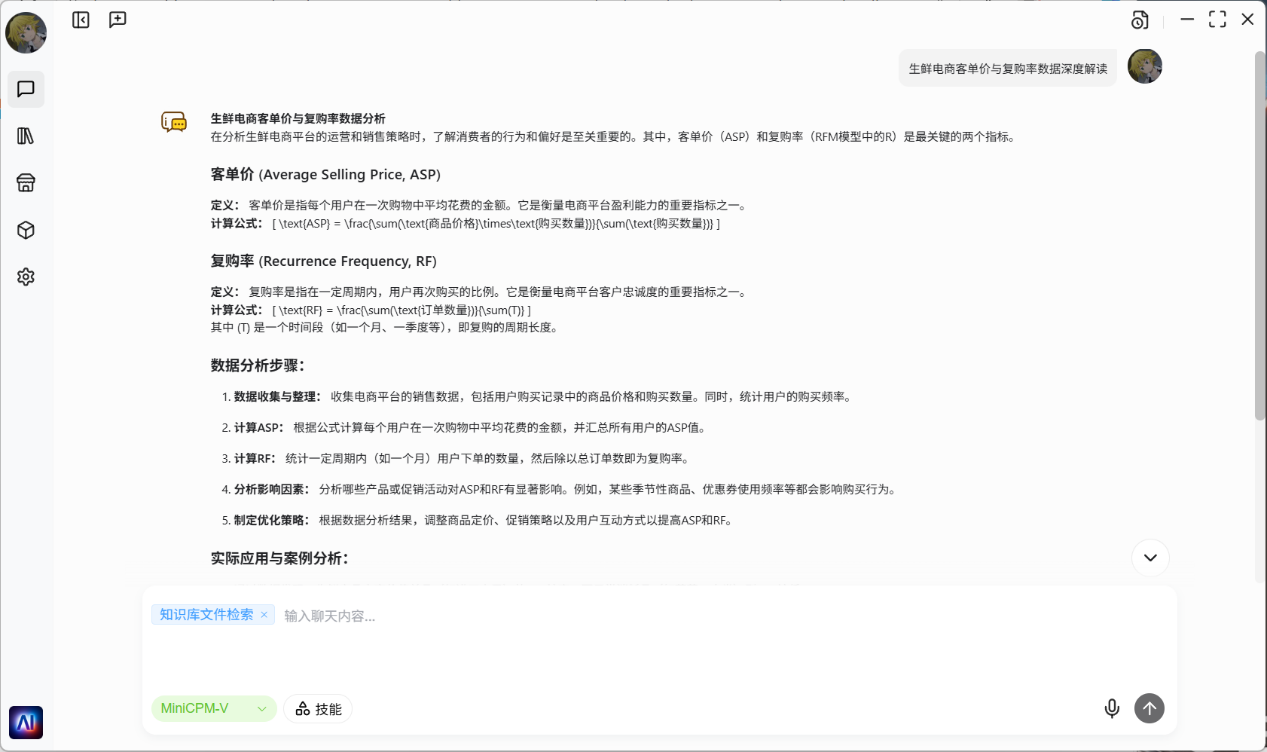Send message with the up-arrow button
The image size is (1267, 752).
click(1149, 709)
